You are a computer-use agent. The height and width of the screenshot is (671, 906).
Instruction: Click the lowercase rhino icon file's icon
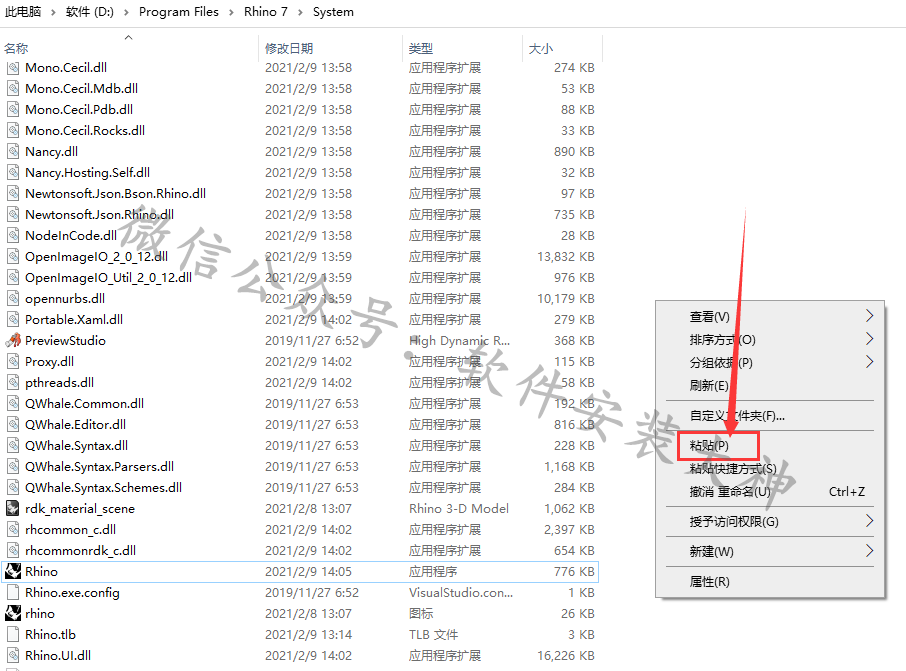pyautogui.click(x=13, y=613)
